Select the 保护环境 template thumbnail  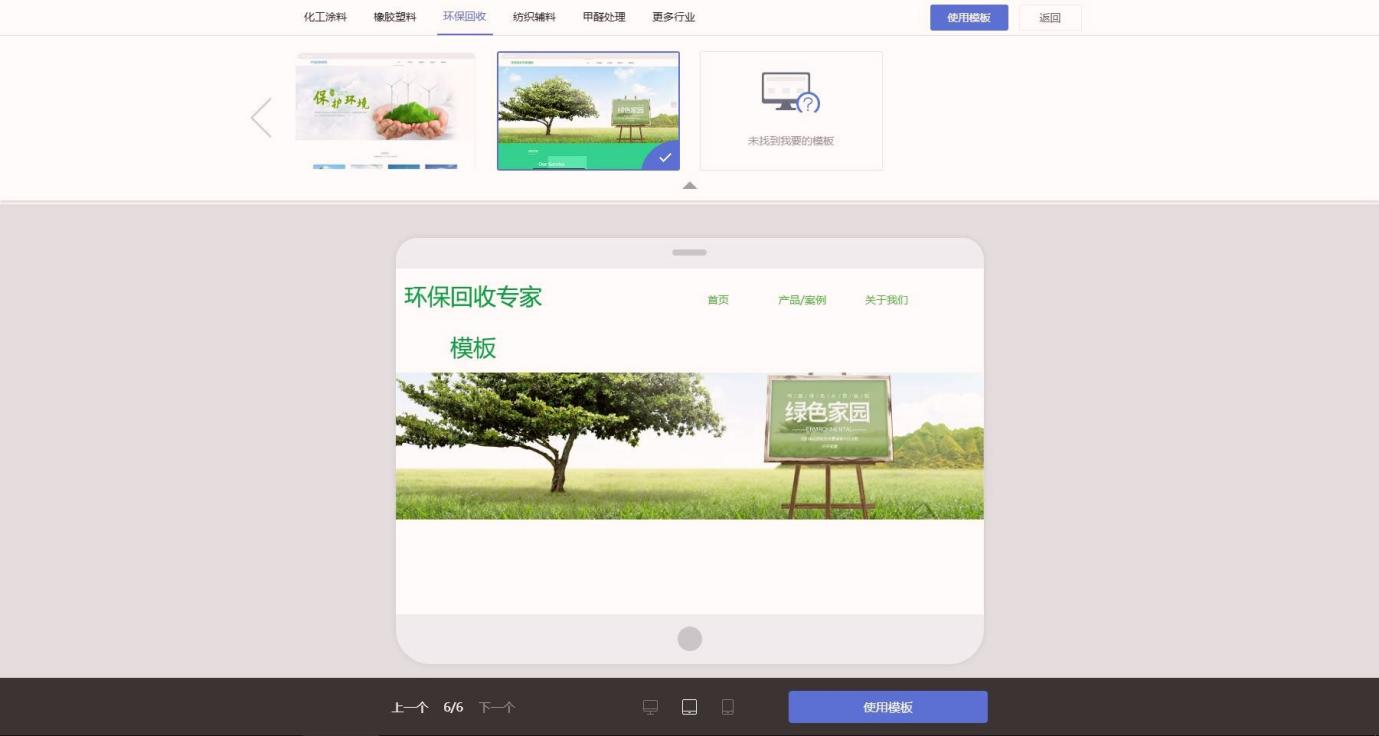[x=386, y=110]
